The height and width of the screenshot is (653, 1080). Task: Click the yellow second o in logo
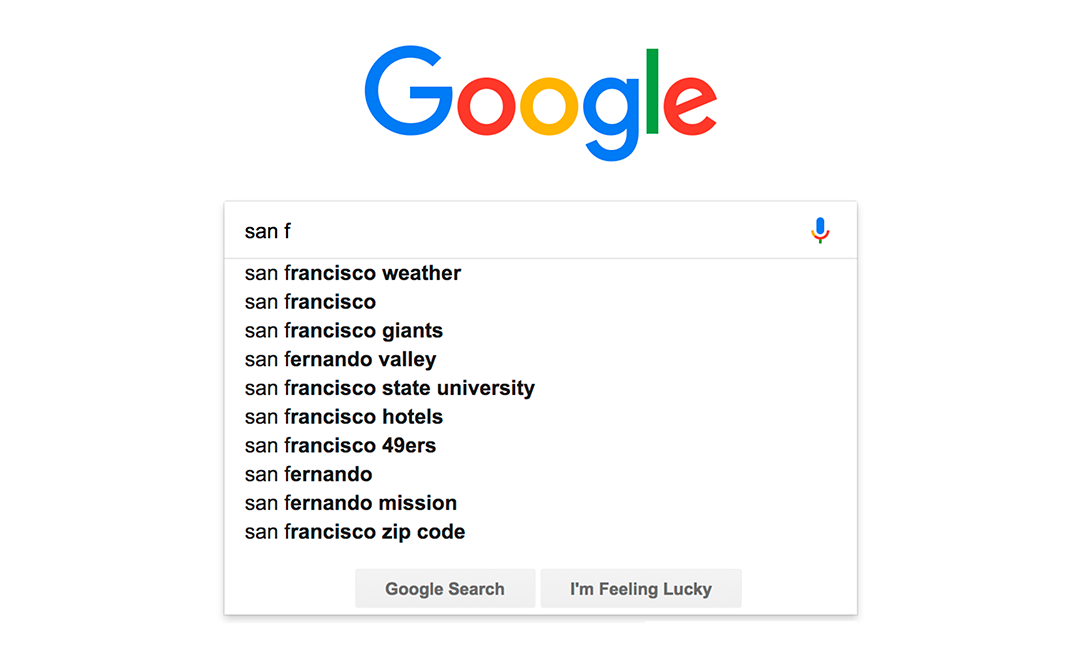(550, 104)
